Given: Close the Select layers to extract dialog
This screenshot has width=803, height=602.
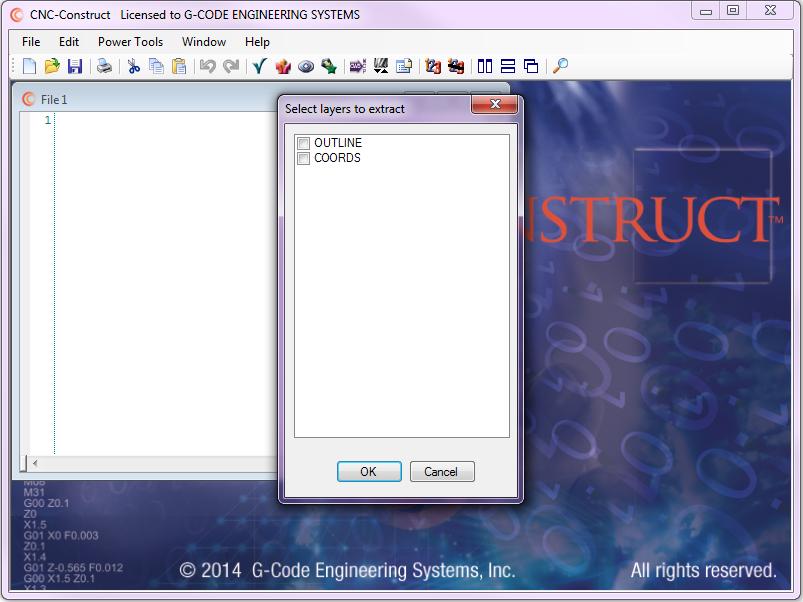Looking at the screenshot, I should 494,104.
